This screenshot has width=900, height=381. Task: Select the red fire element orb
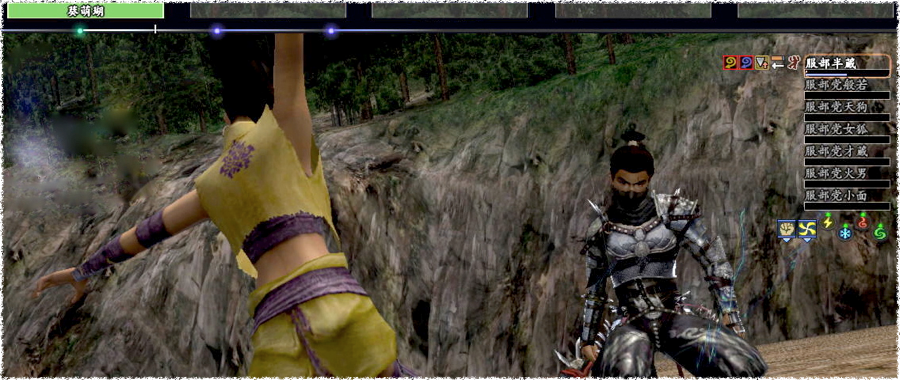click(x=862, y=221)
